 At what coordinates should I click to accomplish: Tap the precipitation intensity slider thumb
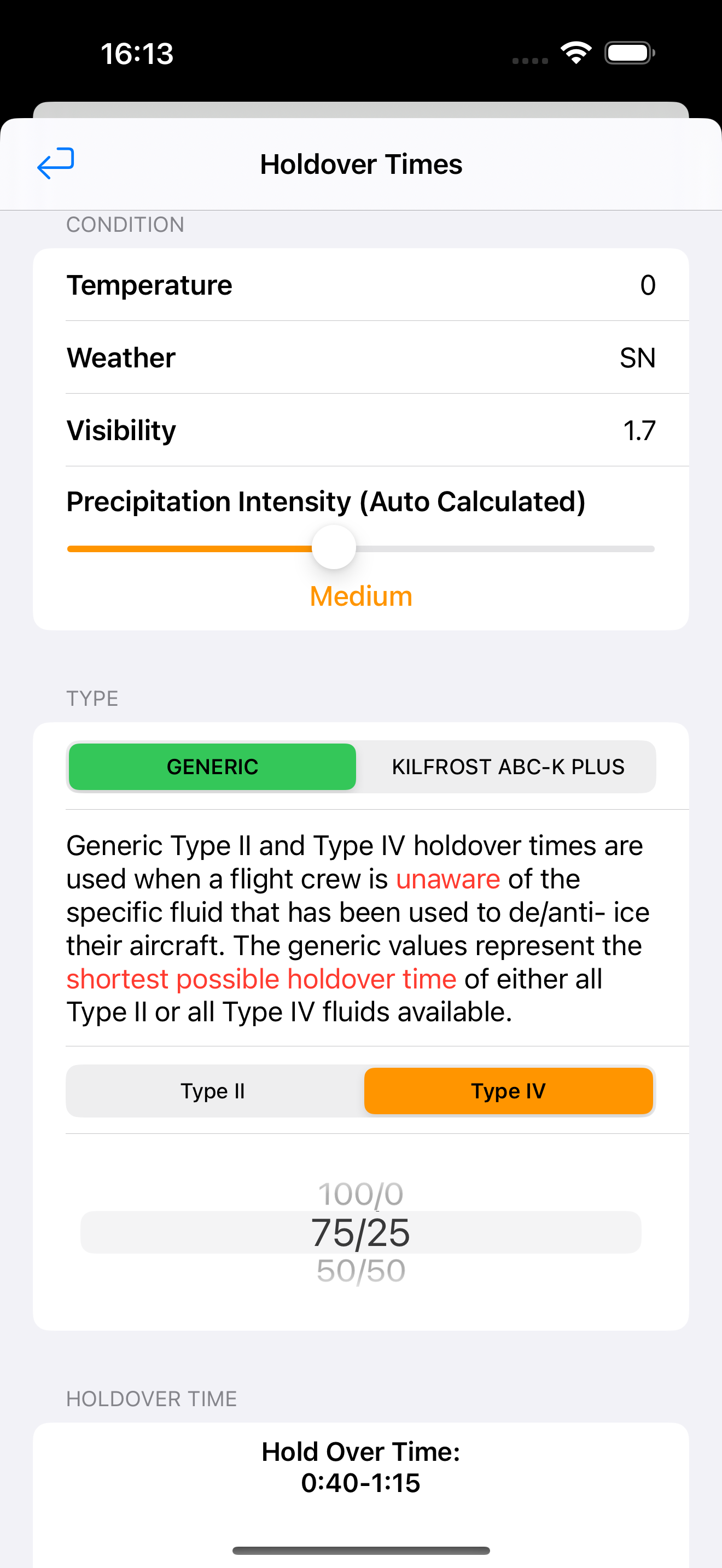coord(334,547)
